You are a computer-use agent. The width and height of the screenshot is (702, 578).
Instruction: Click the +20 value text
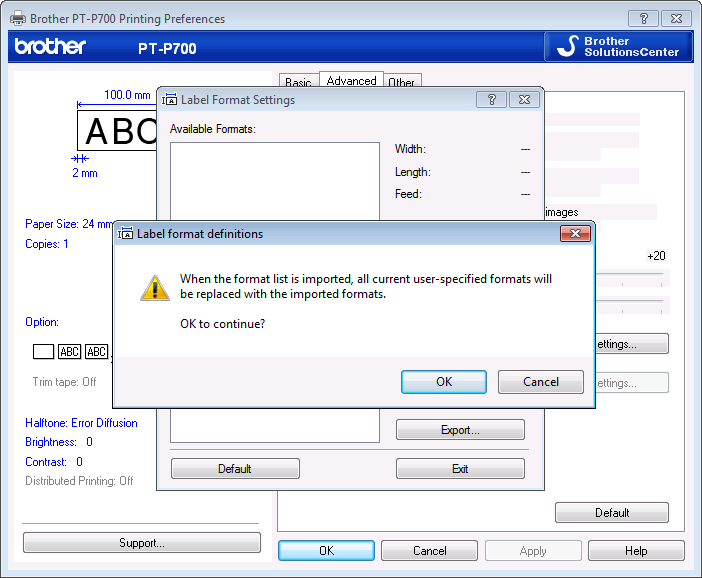[656, 256]
